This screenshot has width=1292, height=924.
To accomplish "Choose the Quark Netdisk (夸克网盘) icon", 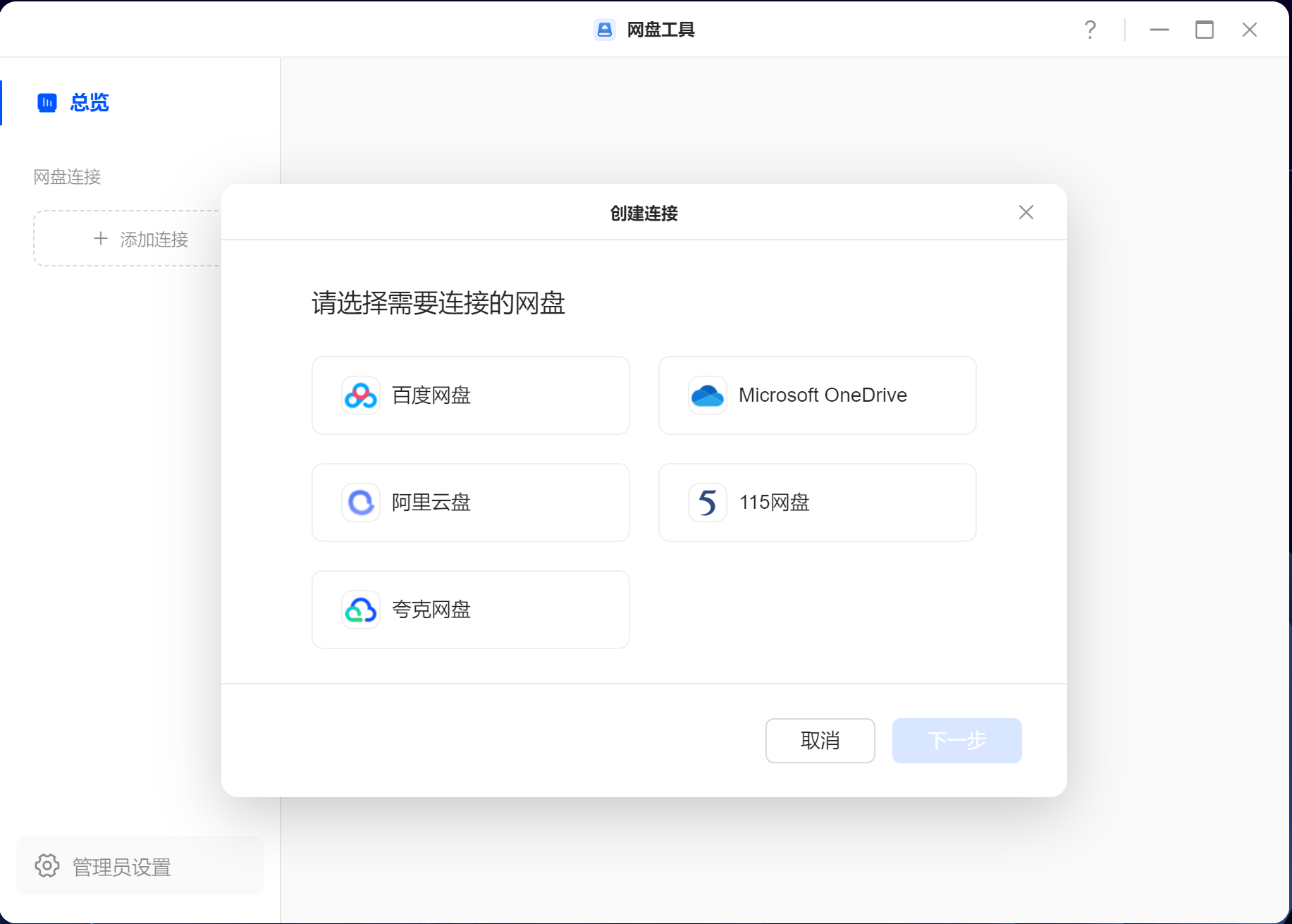I will (x=361, y=610).
